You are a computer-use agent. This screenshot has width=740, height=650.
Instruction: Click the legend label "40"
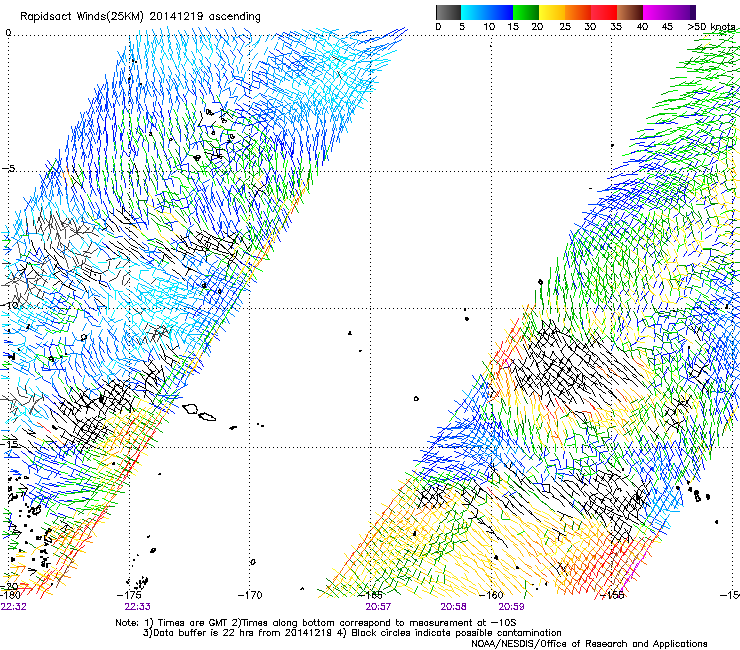click(x=642, y=27)
